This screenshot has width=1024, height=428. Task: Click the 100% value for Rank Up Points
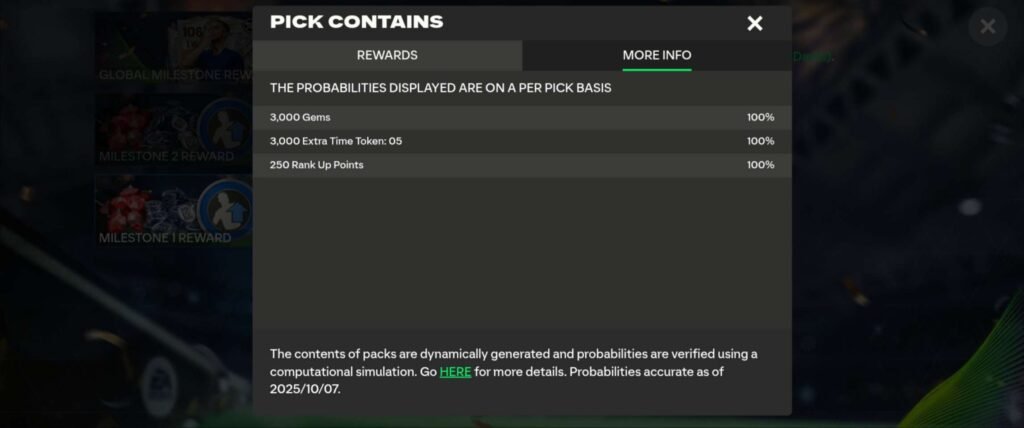760,165
